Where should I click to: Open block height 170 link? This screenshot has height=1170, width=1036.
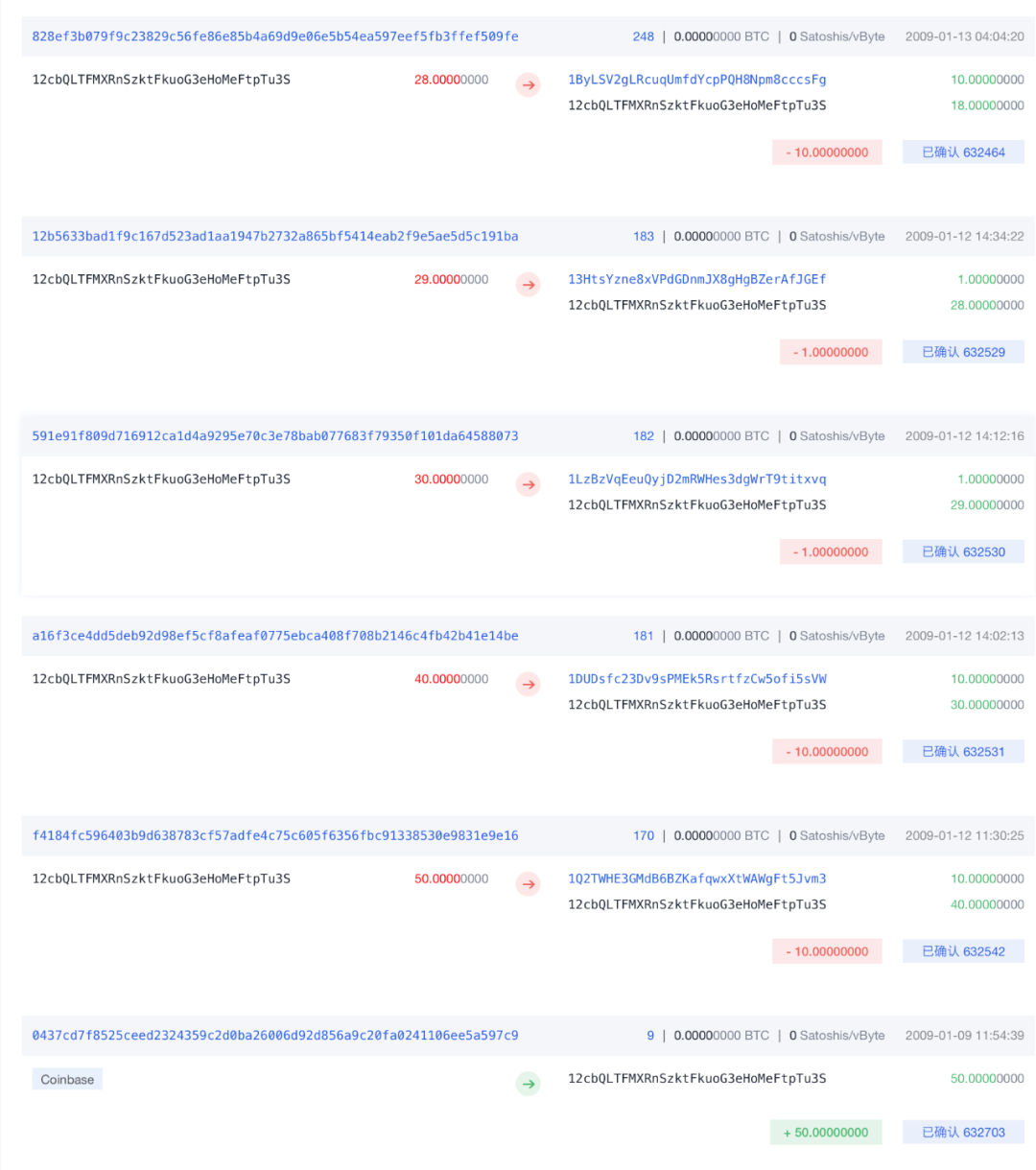pos(643,835)
